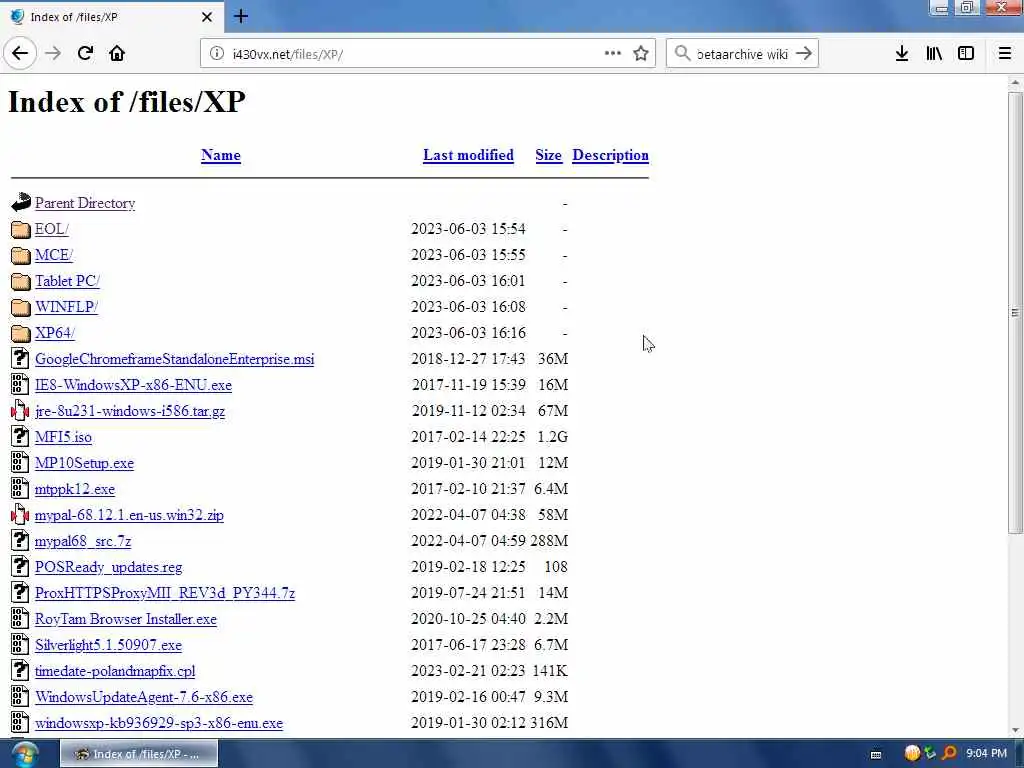Open the MCE/ folder link
The height and width of the screenshot is (768, 1024).
tap(54, 255)
